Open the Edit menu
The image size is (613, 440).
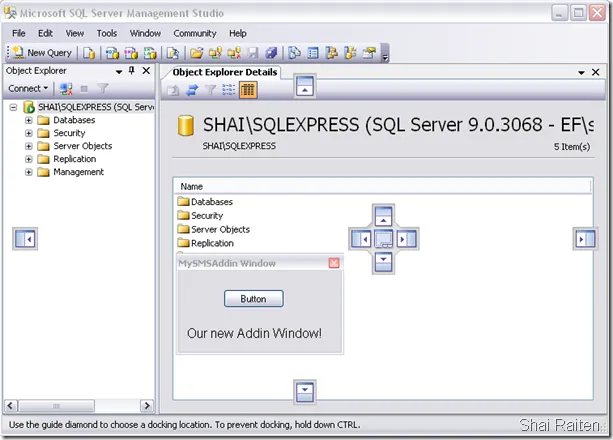pos(45,33)
